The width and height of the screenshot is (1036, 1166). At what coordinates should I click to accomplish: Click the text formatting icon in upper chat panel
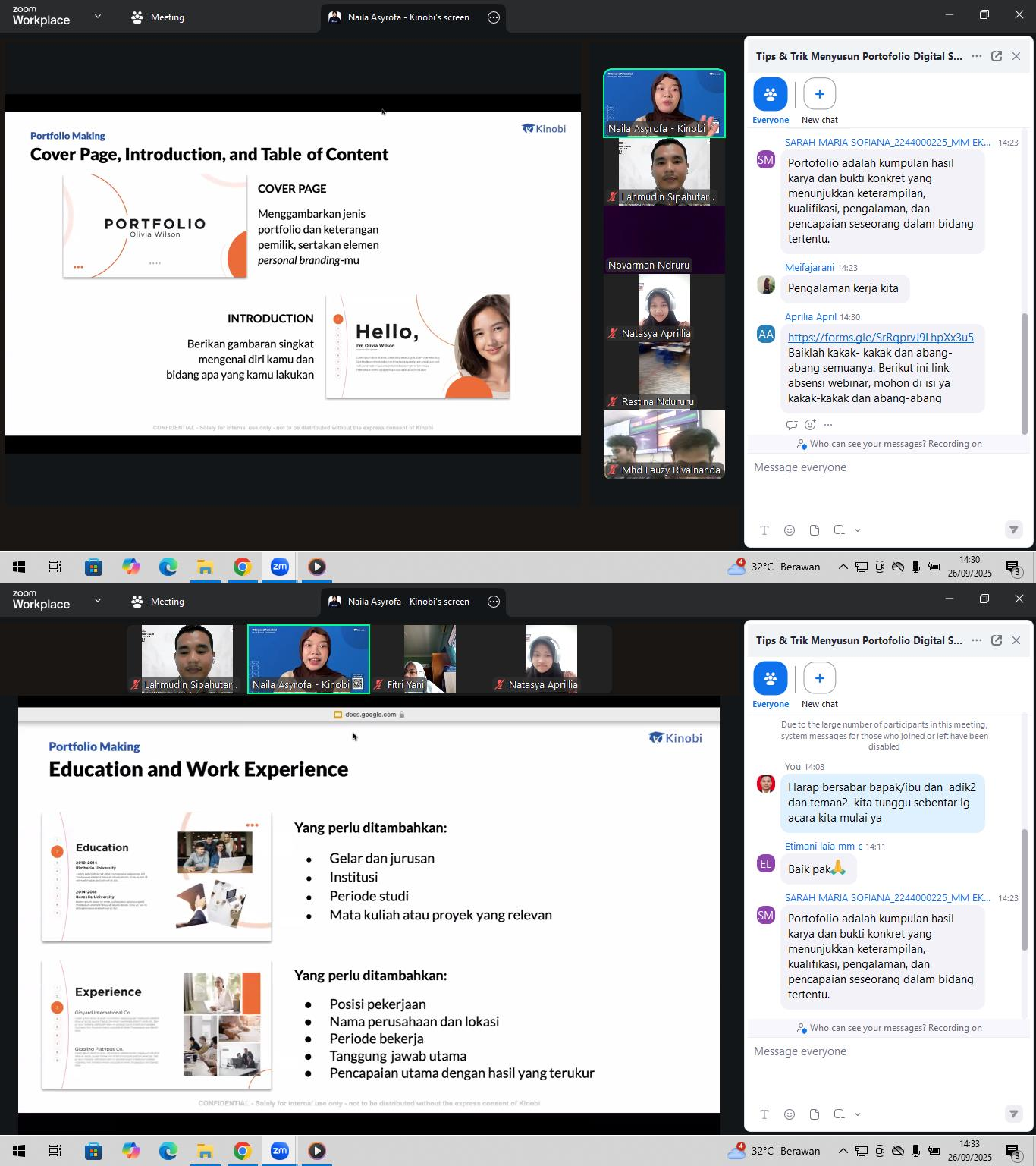click(x=764, y=530)
